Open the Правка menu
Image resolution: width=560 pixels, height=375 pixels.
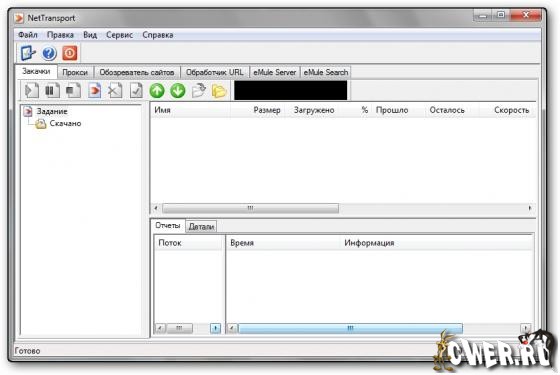click(x=60, y=35)
